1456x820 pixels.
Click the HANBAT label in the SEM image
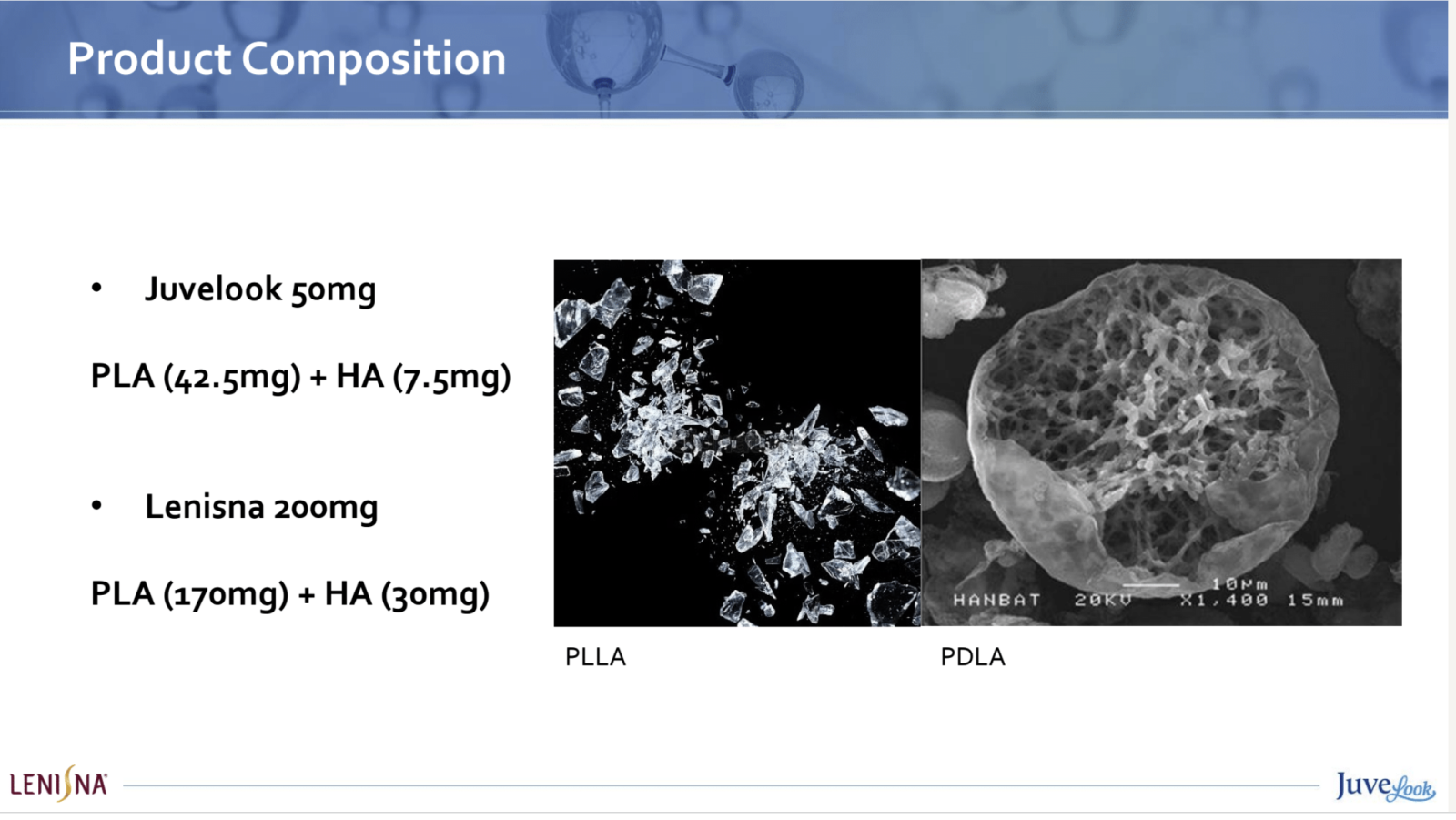point(996,601)
